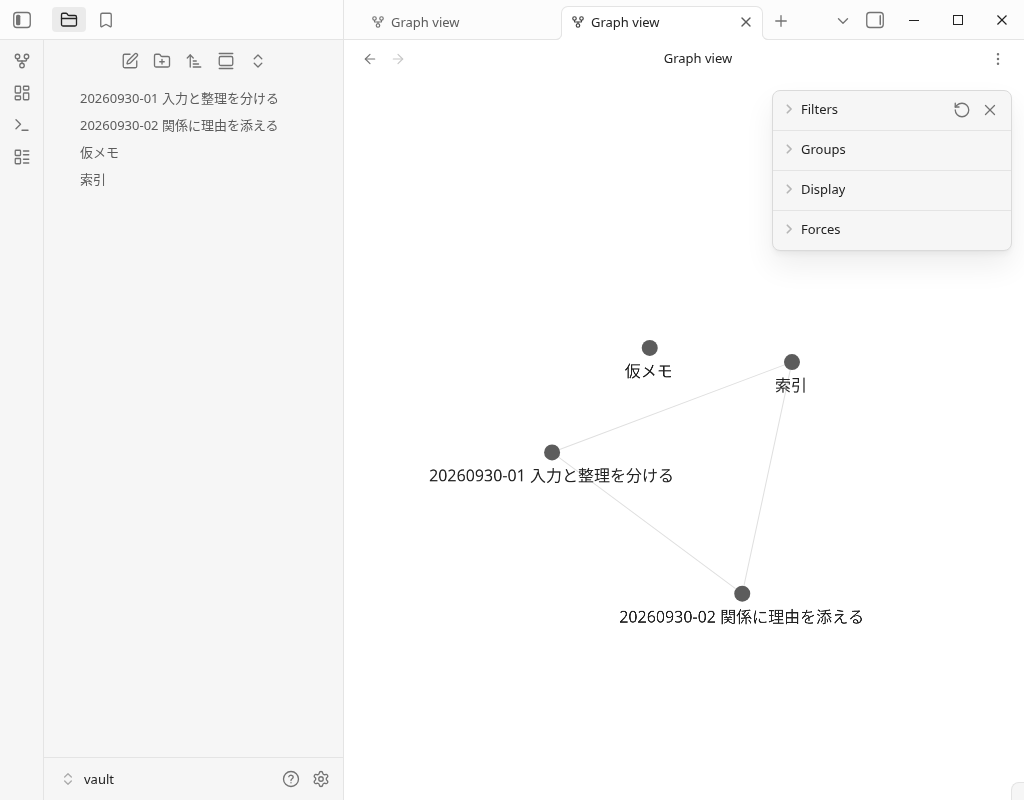Click the templates icon in ribbon
1024x800 pixels.
point(22,157)
